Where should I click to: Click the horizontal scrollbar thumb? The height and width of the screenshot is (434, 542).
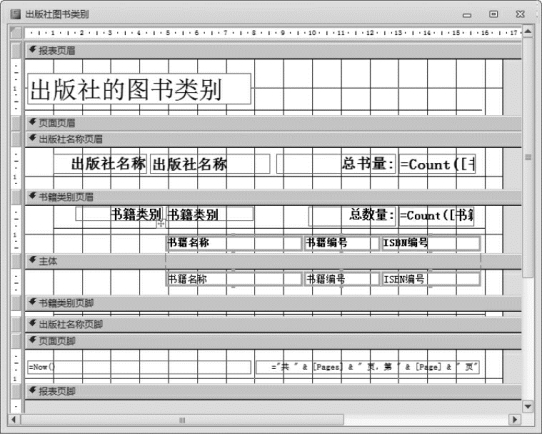pos(183,420)
